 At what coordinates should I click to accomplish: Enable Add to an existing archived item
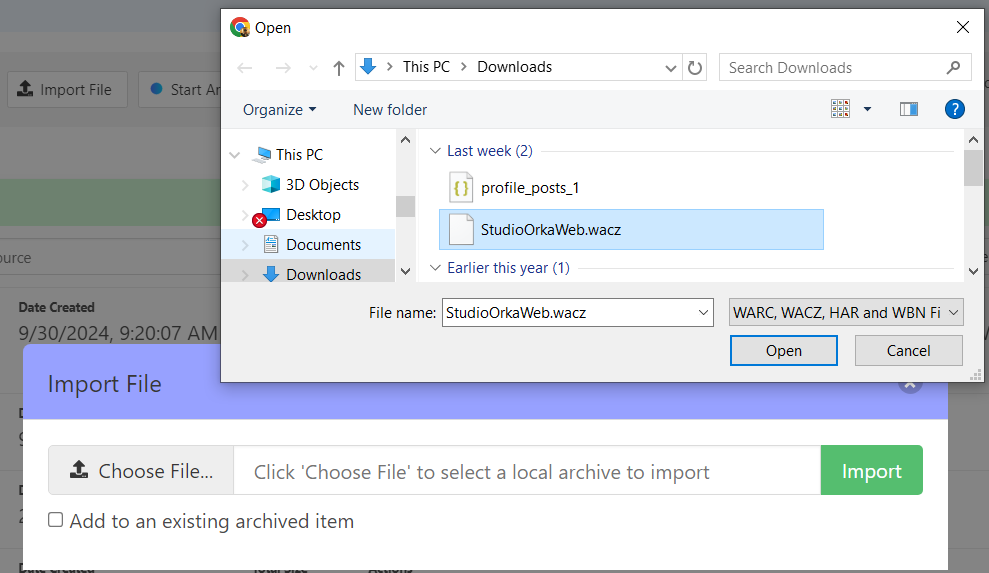pos(56,520)
